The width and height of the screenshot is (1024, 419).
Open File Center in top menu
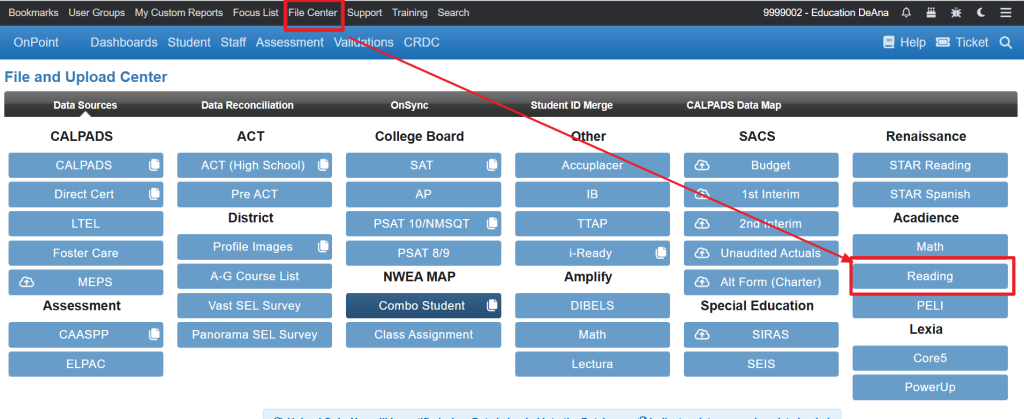click(313, 13)
